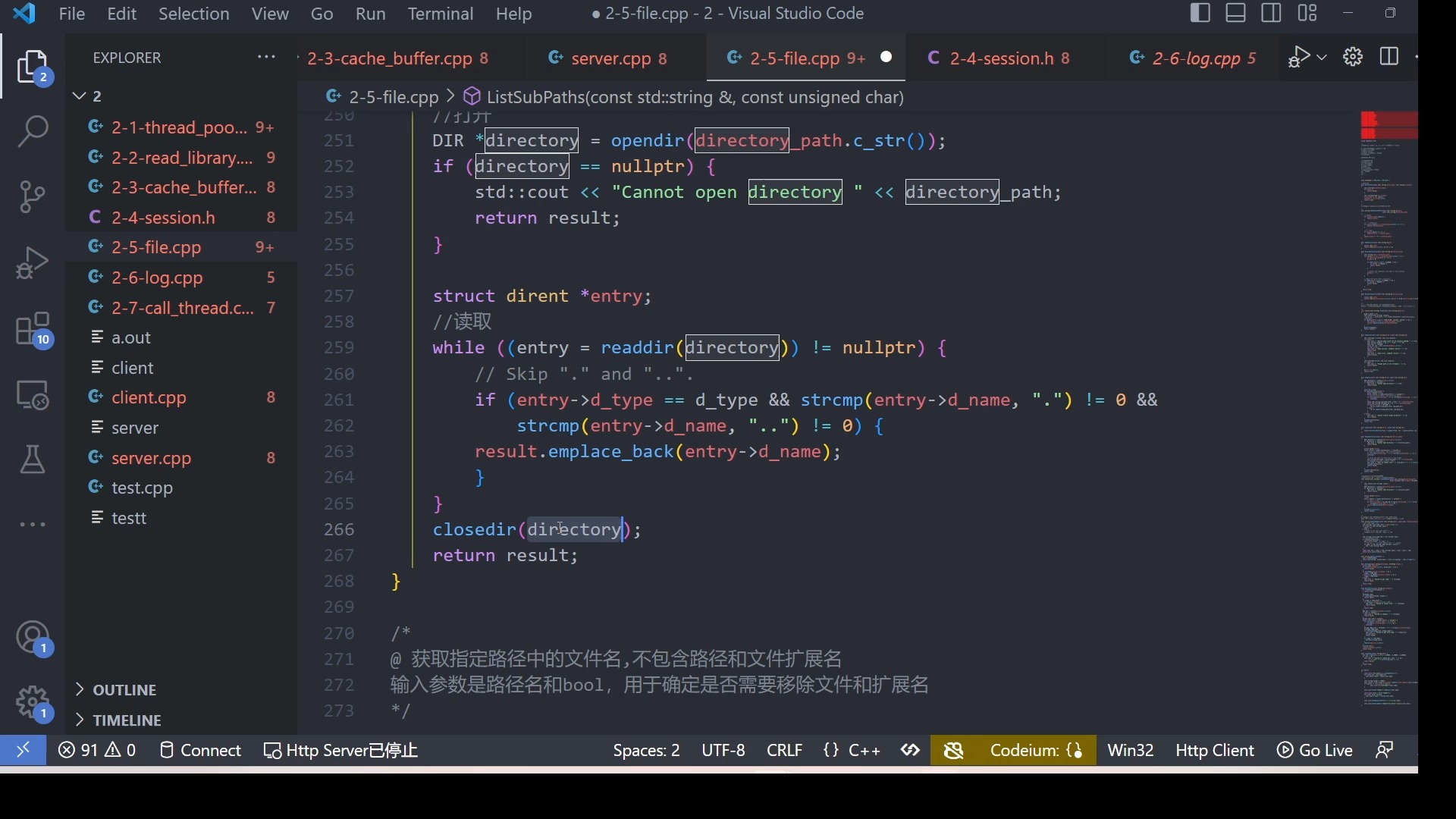Change end of line sequence CRLF
Viewport: 1456px width, 819px height.
(x=785, y=751)
